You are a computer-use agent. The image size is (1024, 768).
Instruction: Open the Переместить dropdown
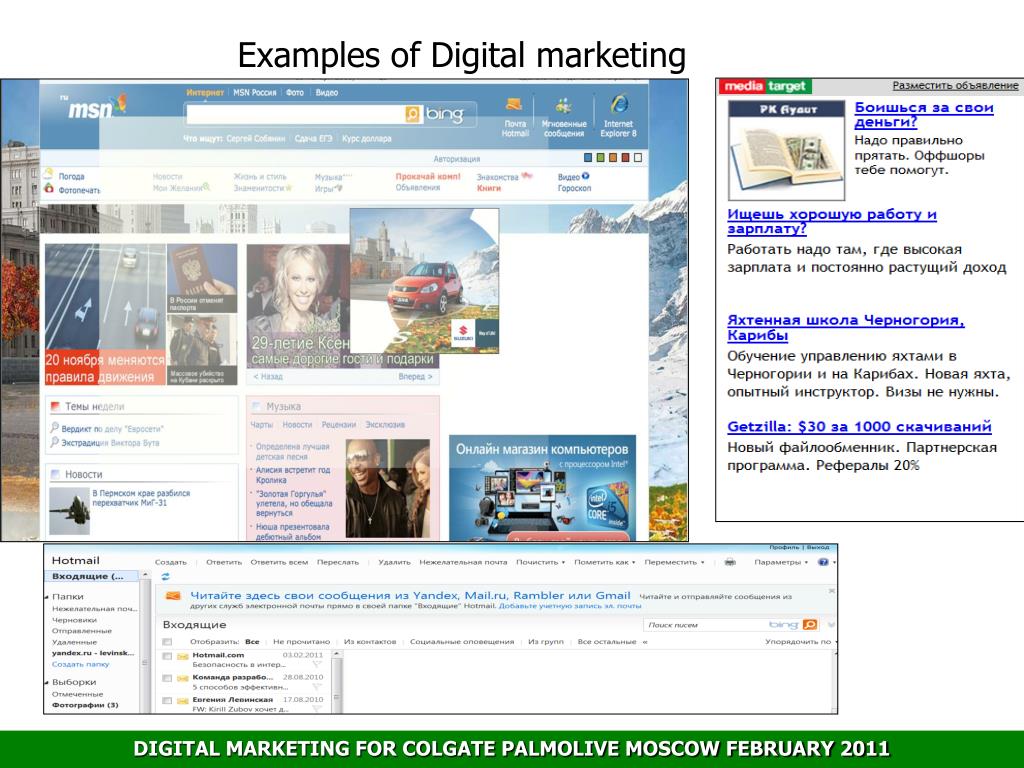click(675, 562)
